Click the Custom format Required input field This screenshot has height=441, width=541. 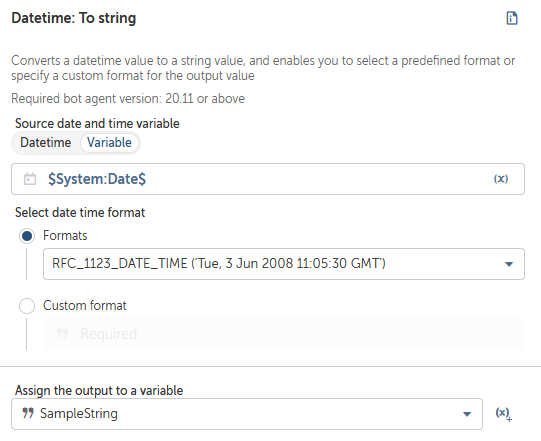pyautogui.click(x=284, y=334)
